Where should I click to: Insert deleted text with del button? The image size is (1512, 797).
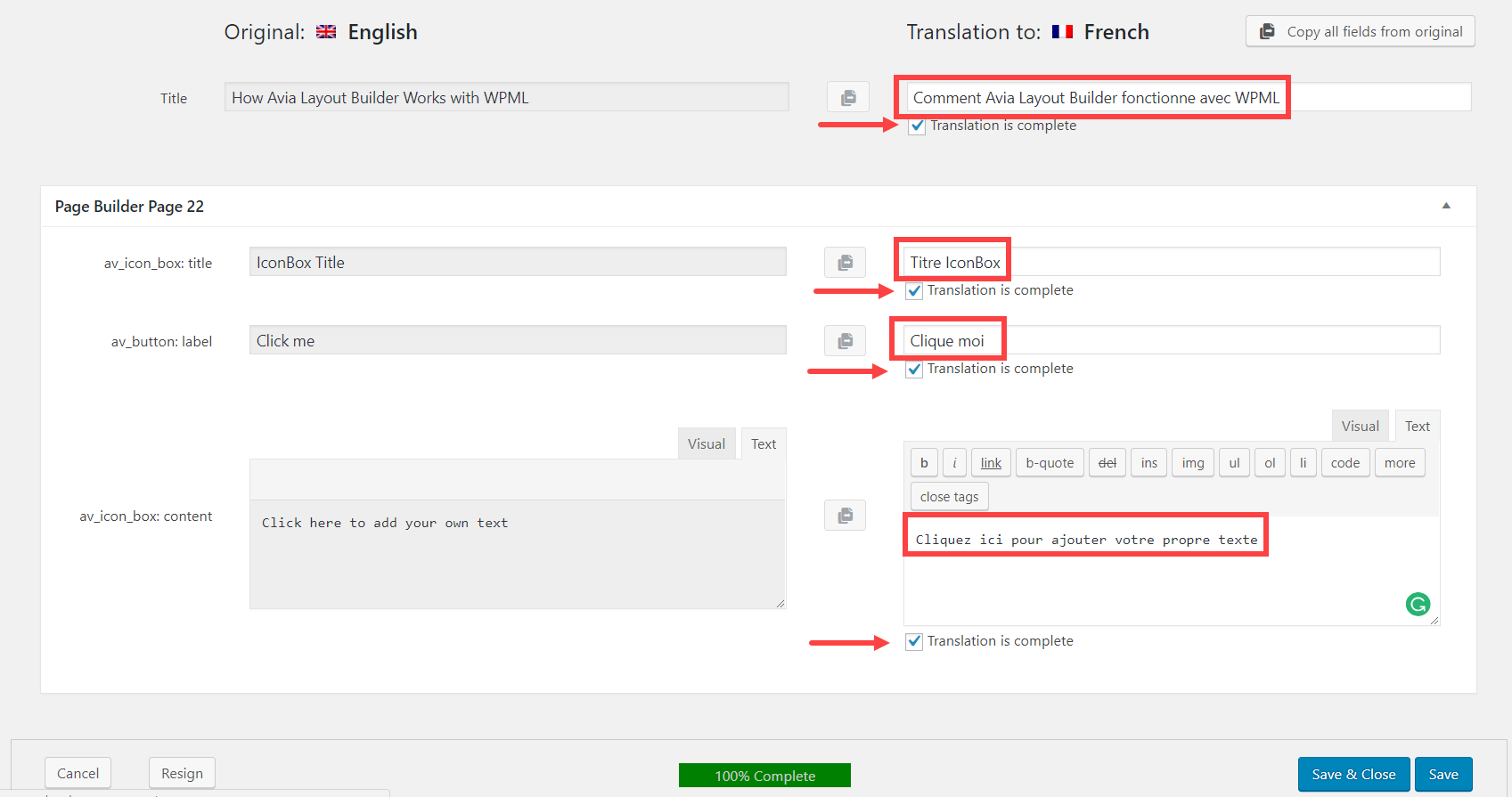tap(1107, 462)
